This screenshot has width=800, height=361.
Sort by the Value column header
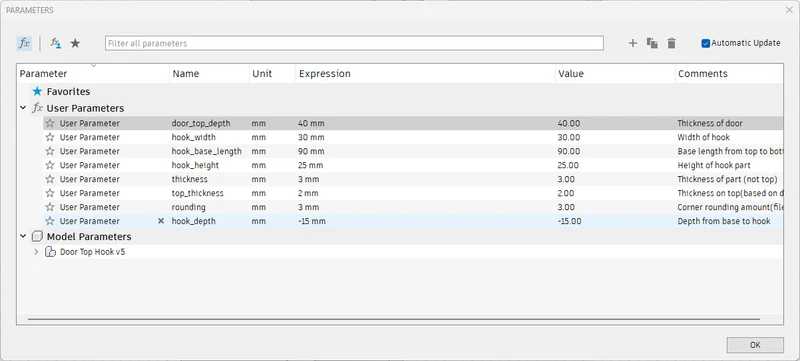(615, 73)
